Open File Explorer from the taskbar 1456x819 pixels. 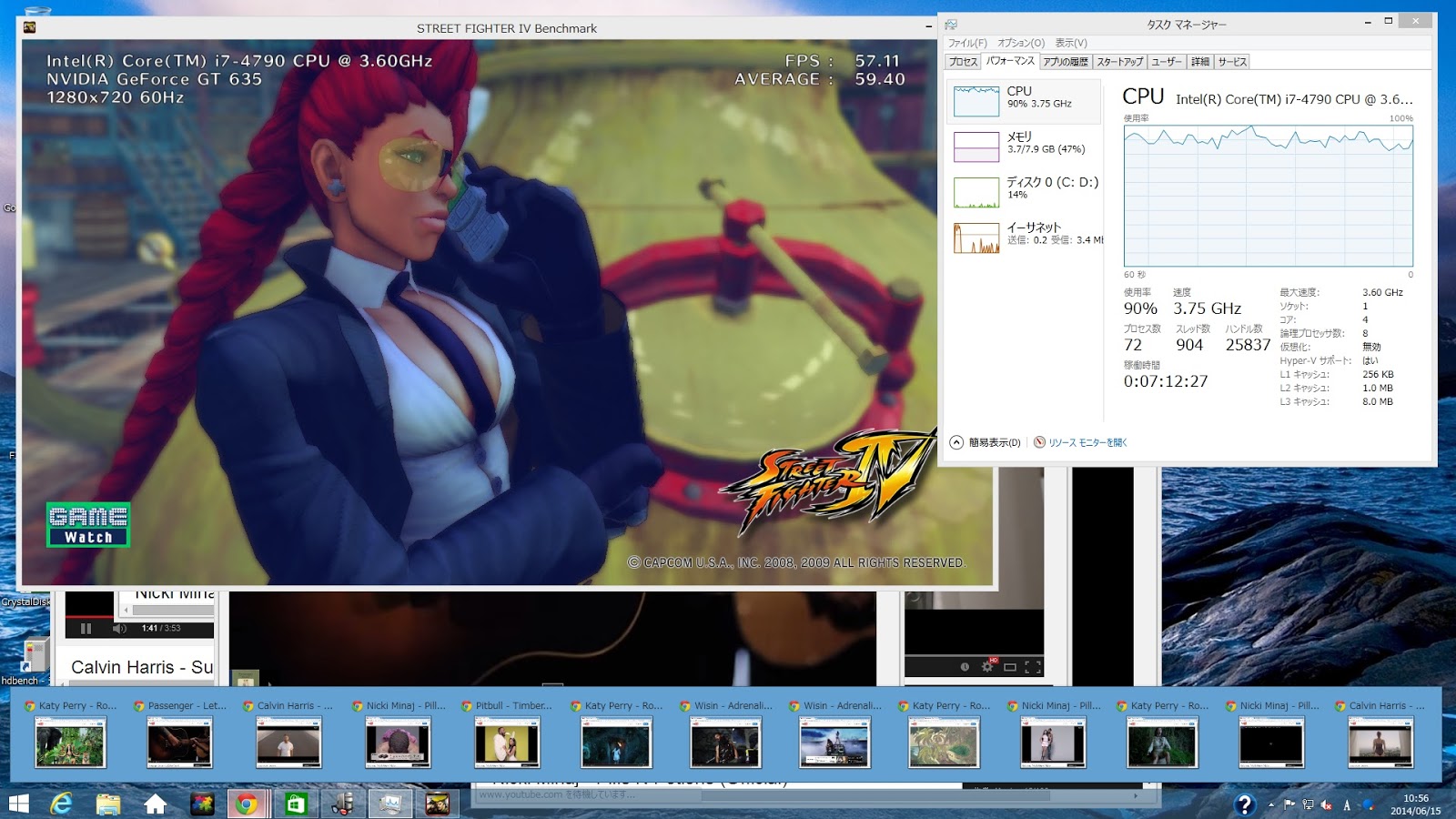[108, 804]
